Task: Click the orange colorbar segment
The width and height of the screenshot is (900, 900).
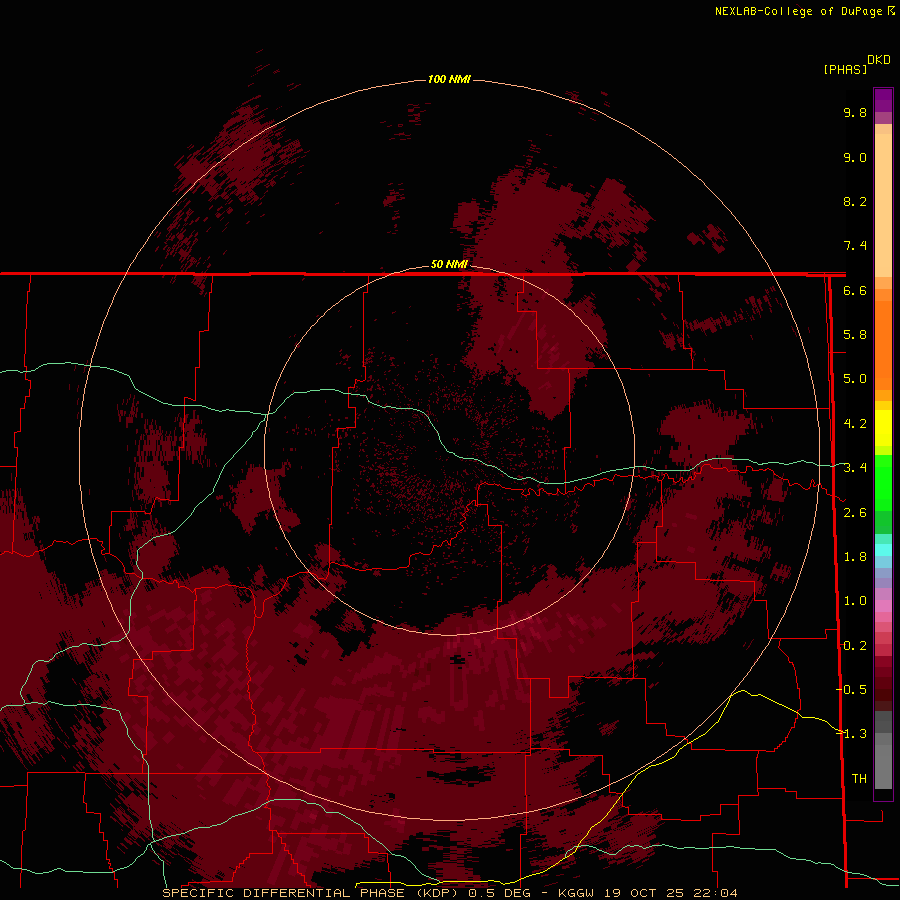Action: (x=883, y=344)
